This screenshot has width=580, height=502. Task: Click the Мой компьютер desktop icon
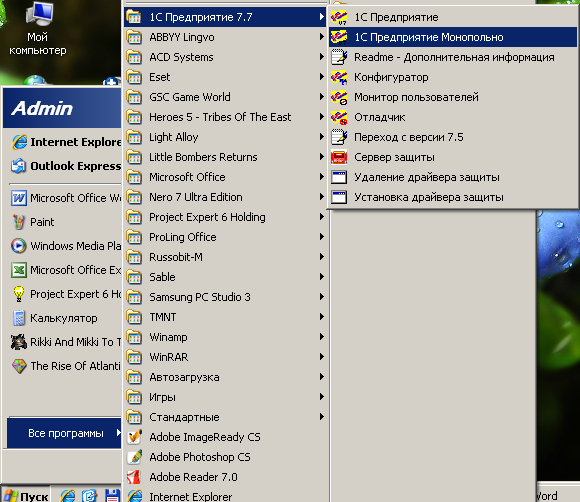point(39,13)
